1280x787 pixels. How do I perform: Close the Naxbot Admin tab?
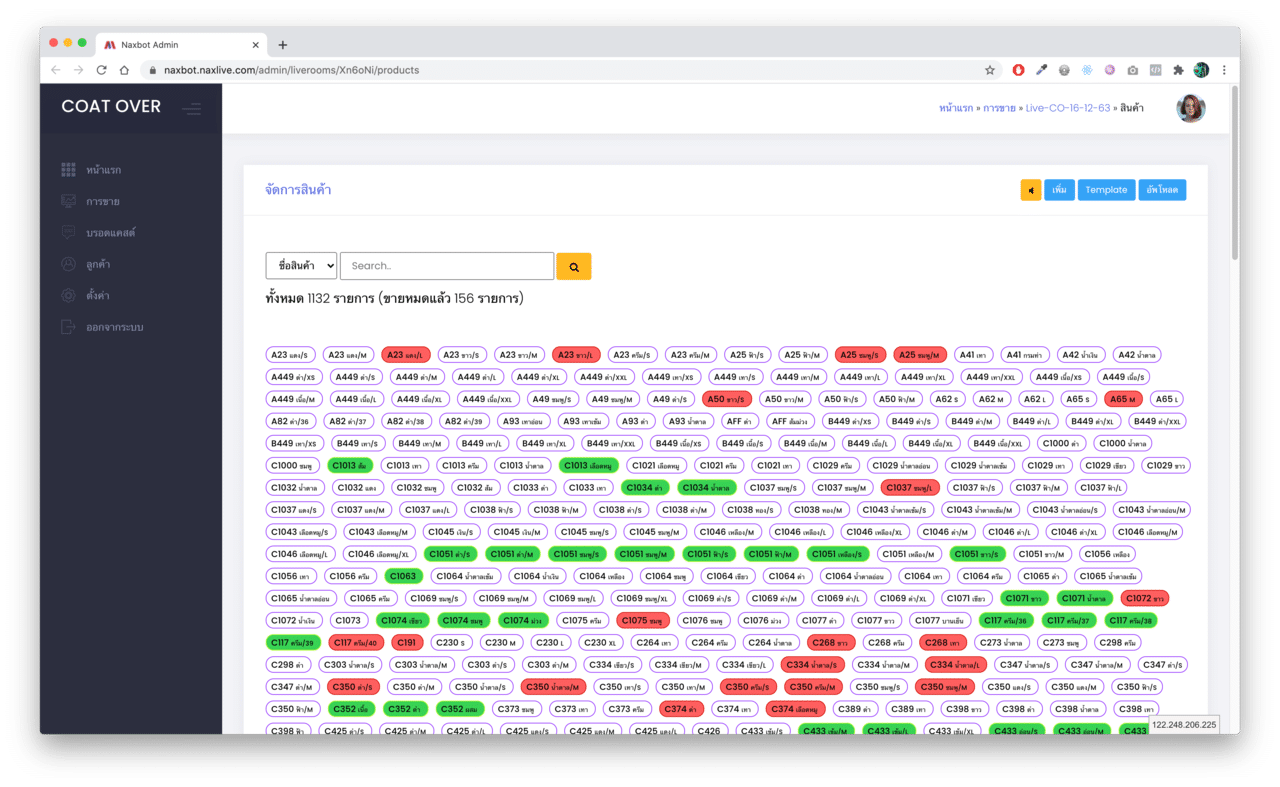[x=256, y=45]
